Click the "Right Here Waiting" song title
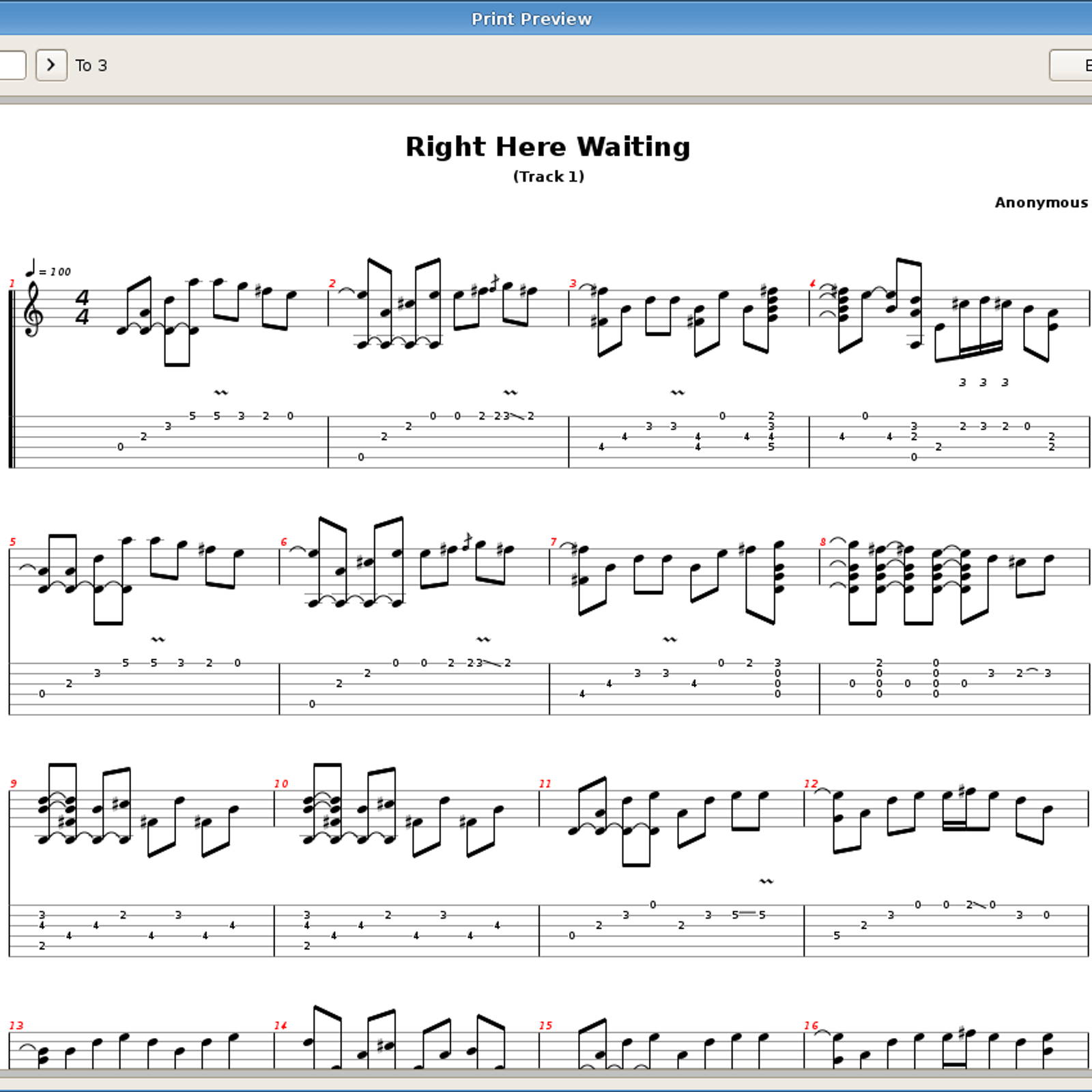 click(x=548, y=147)
